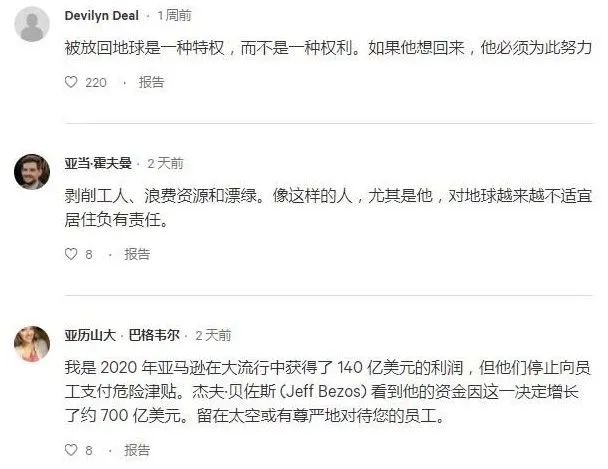The height and width of the screenshot is (469, 608).
Task: Open 亚当·霍夫曼's profile photo
Action: click(x=32, y=172)
